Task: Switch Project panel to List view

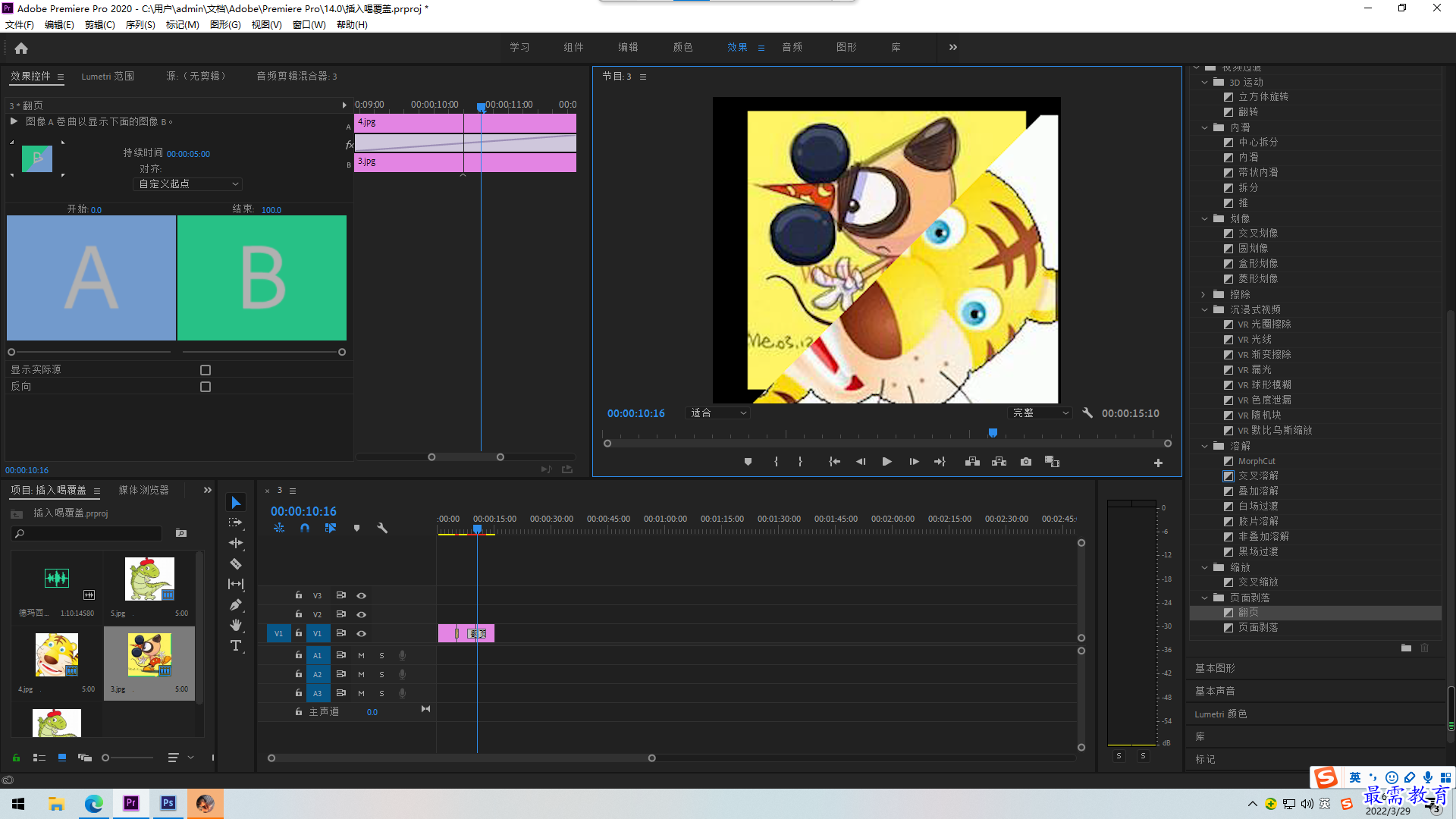Action: (39, 758)
